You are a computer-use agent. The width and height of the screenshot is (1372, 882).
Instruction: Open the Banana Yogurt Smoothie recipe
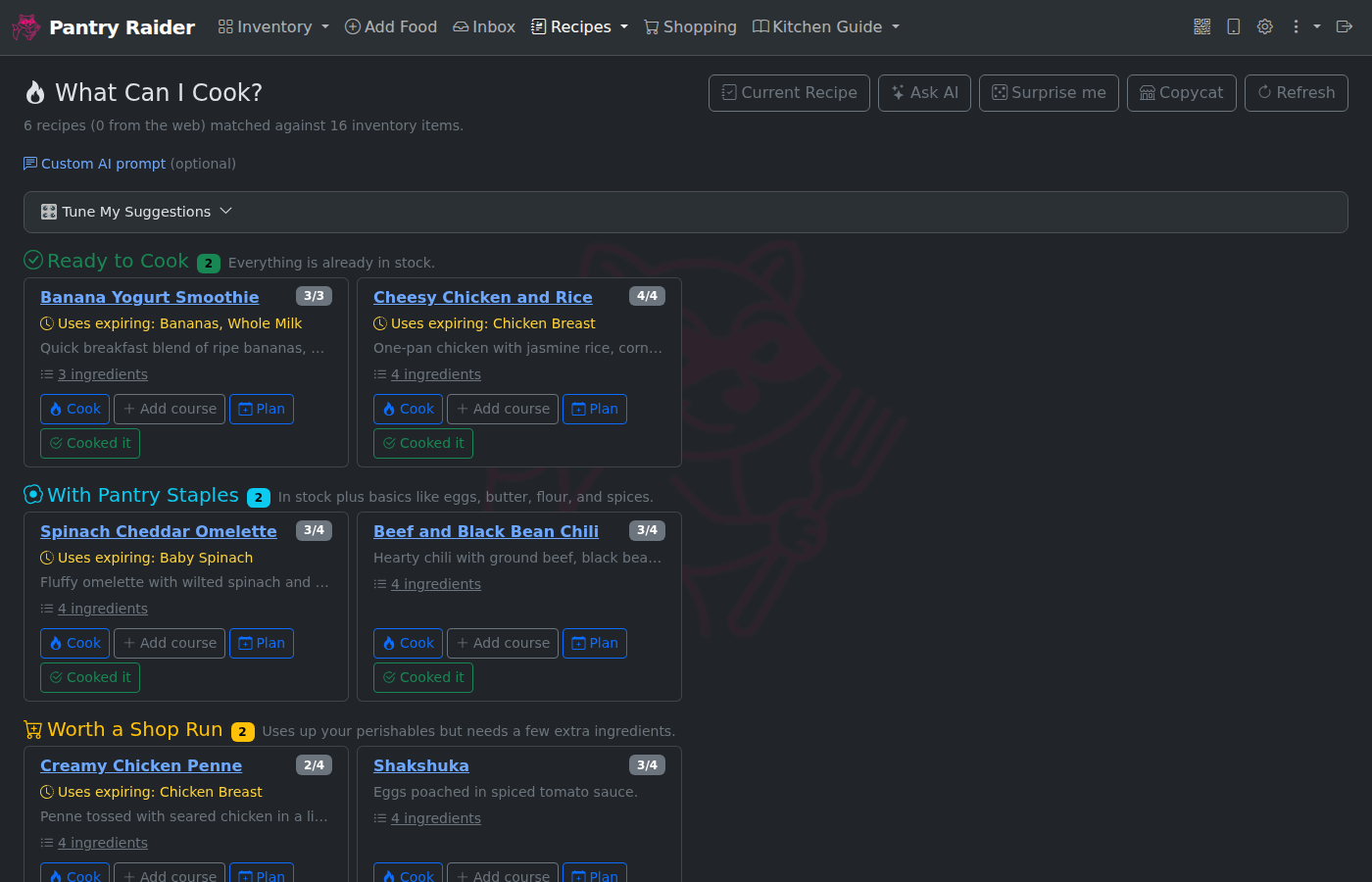150,297
